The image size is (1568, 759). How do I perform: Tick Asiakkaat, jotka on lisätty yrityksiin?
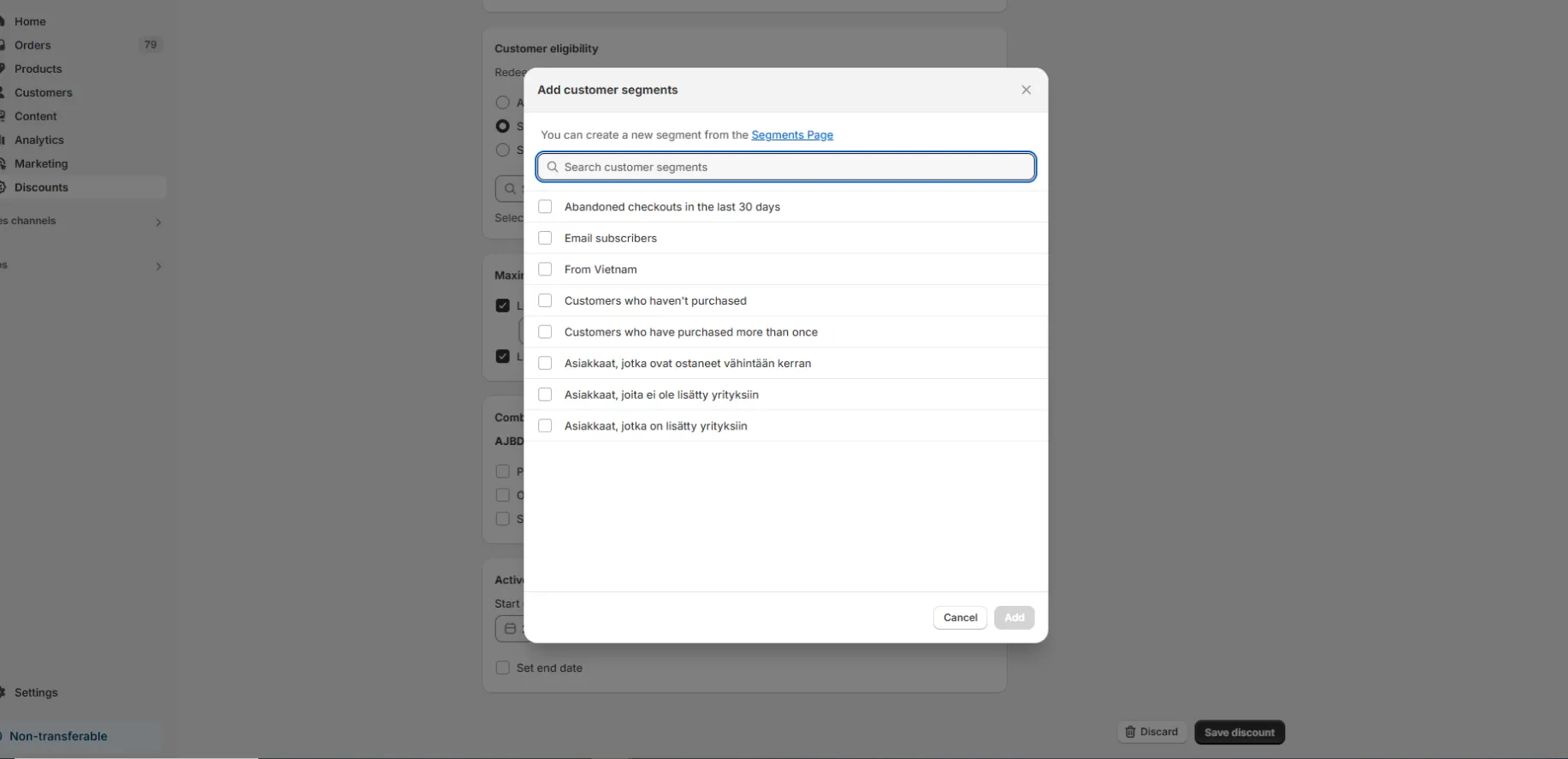point(545,425)
